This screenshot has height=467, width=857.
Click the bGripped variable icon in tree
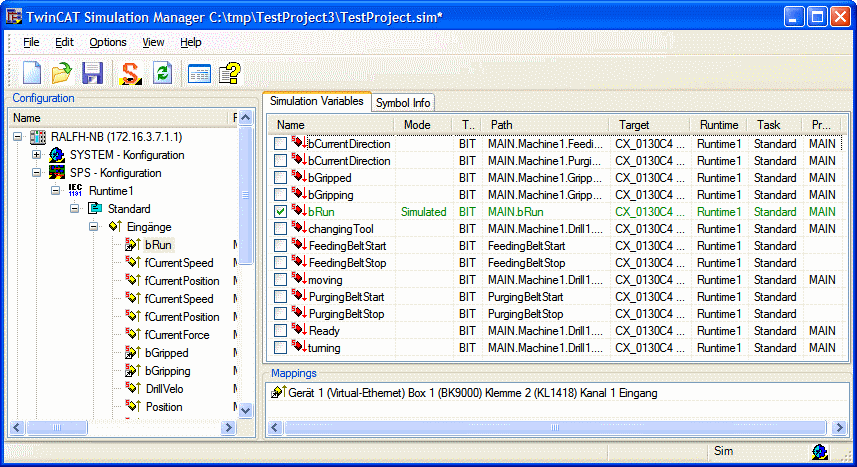[133, 353]
